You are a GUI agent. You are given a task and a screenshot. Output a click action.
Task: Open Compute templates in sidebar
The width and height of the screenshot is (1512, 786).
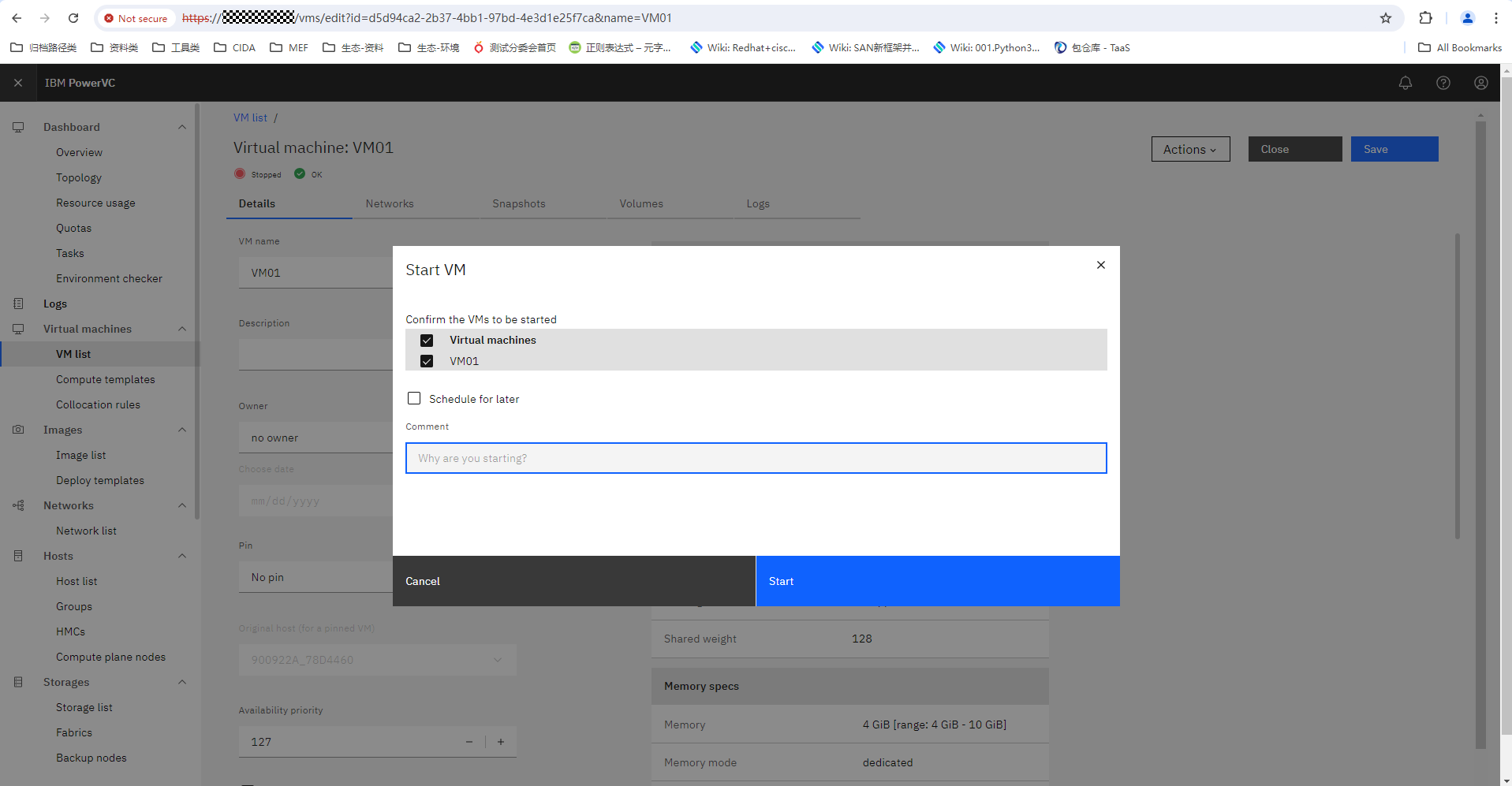(x=105, y=379)
